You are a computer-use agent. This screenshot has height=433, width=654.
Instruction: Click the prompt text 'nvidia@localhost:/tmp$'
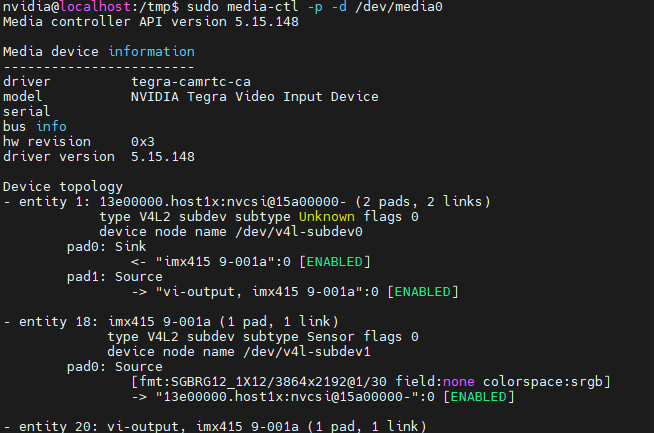coord(91,7)
